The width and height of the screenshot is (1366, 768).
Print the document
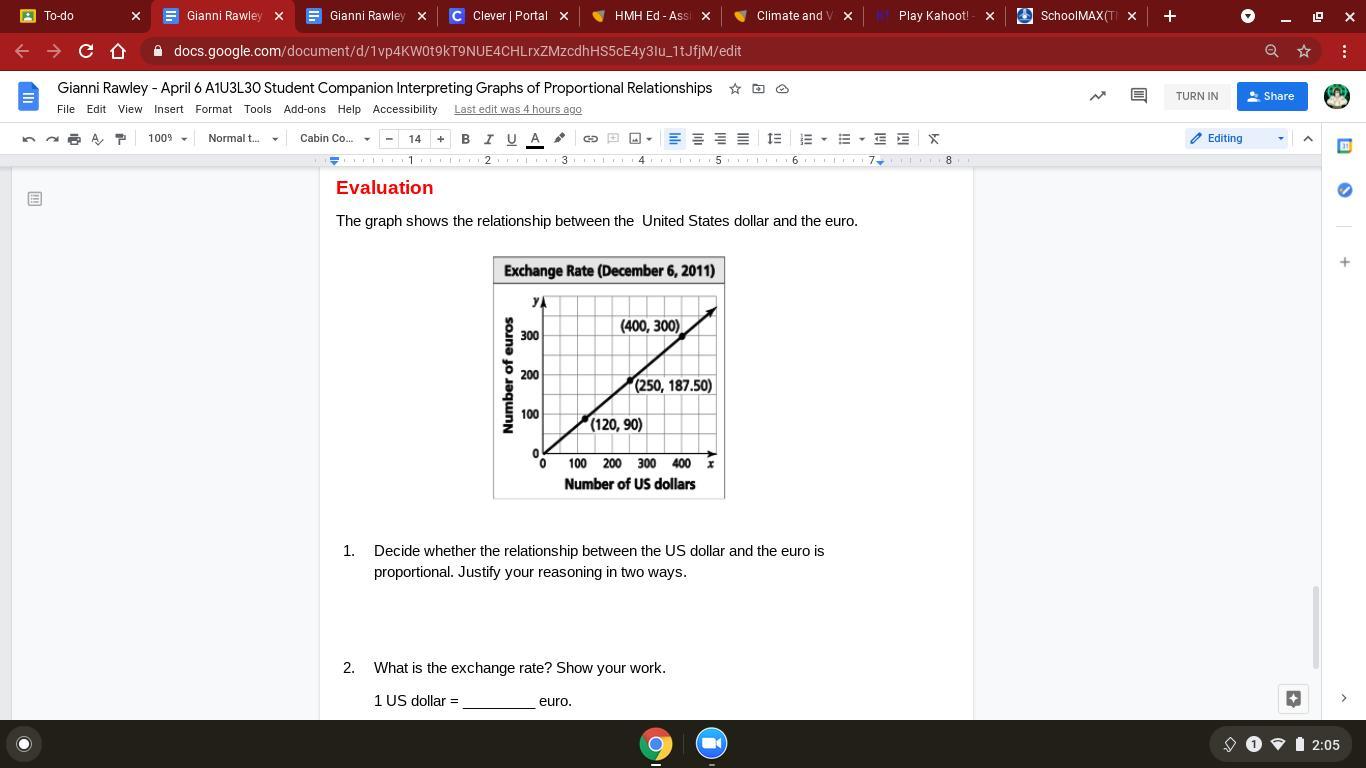[74, 139]
